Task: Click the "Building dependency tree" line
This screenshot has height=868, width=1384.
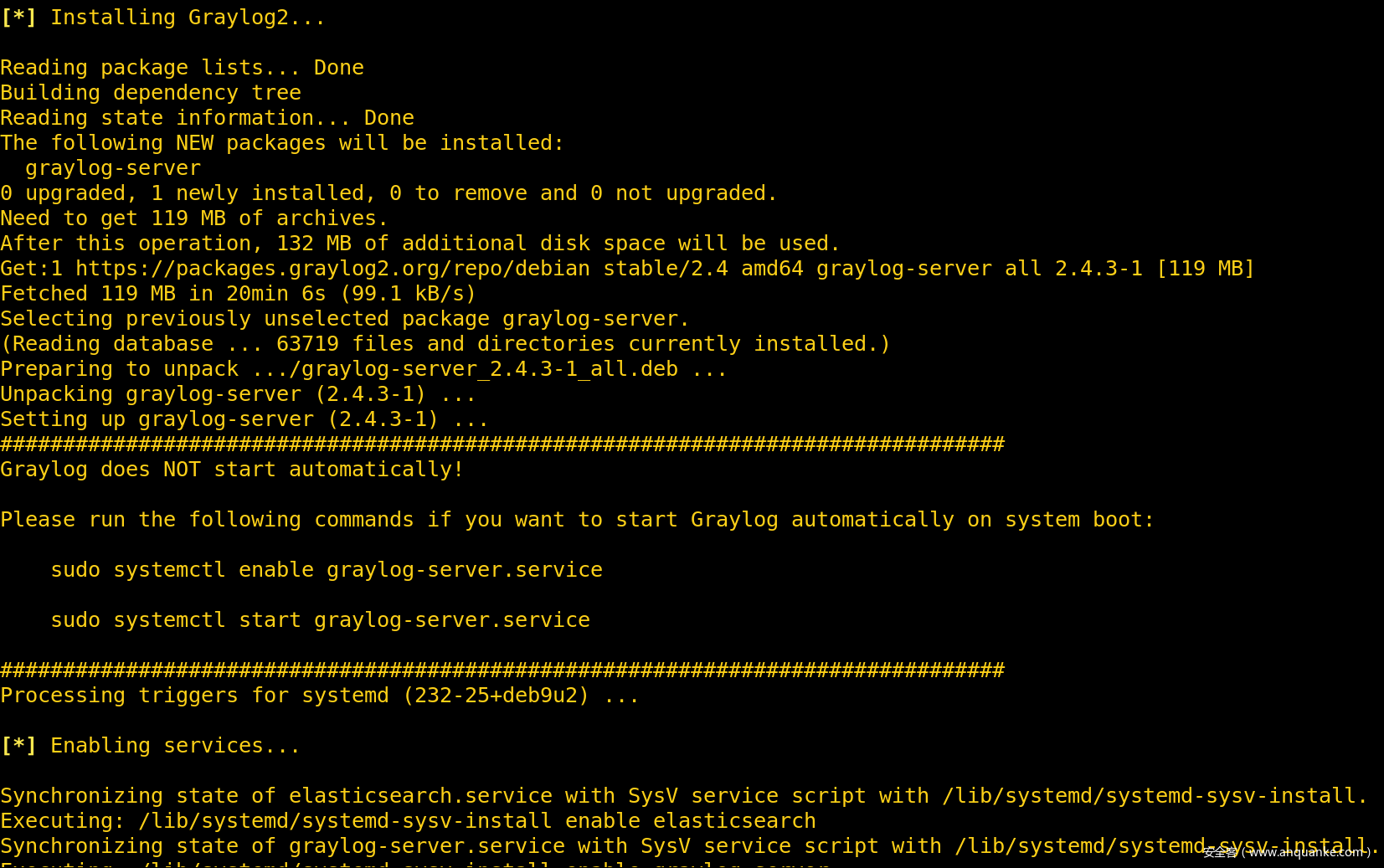Action: pos(151,93)
